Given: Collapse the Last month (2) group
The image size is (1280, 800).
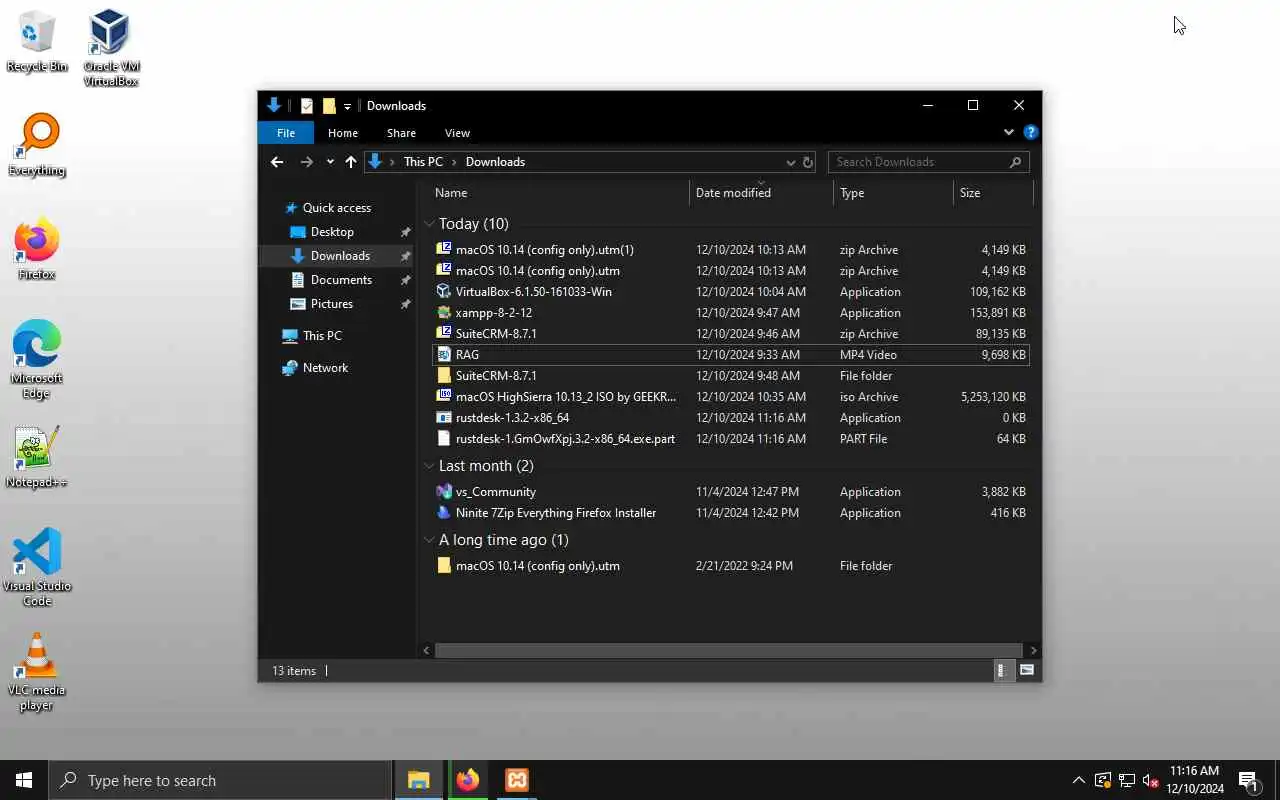Looking at the screenshot, I should point(429,466).
